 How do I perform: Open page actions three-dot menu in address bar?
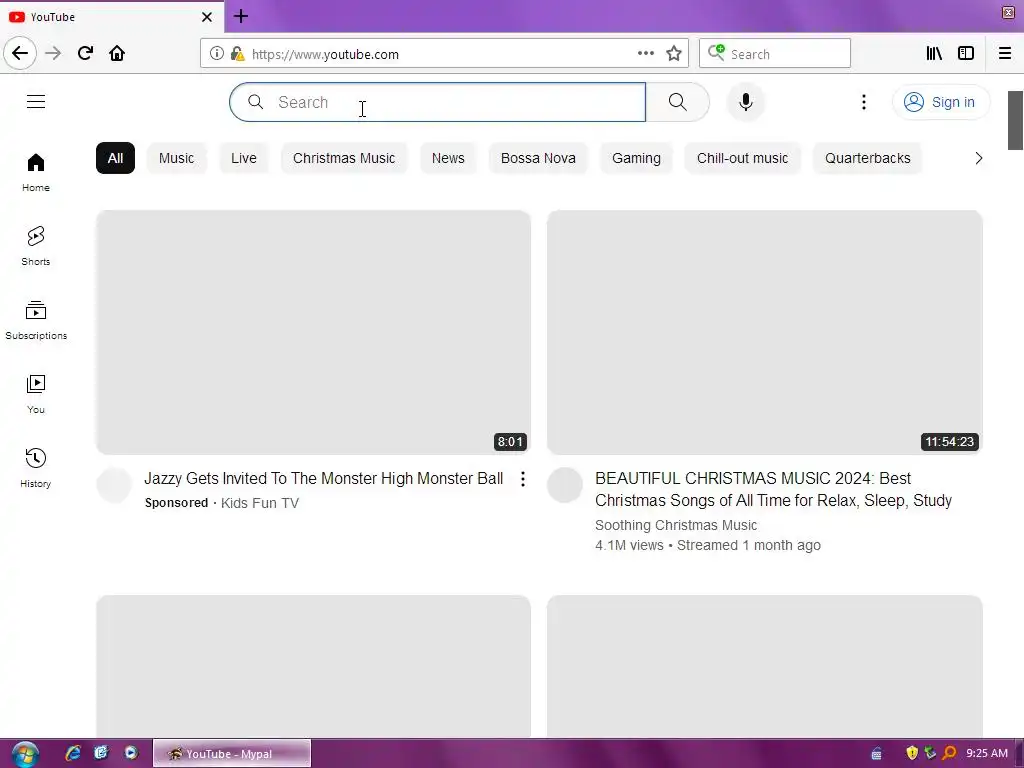pyautogui.click(x=645, y=54)
